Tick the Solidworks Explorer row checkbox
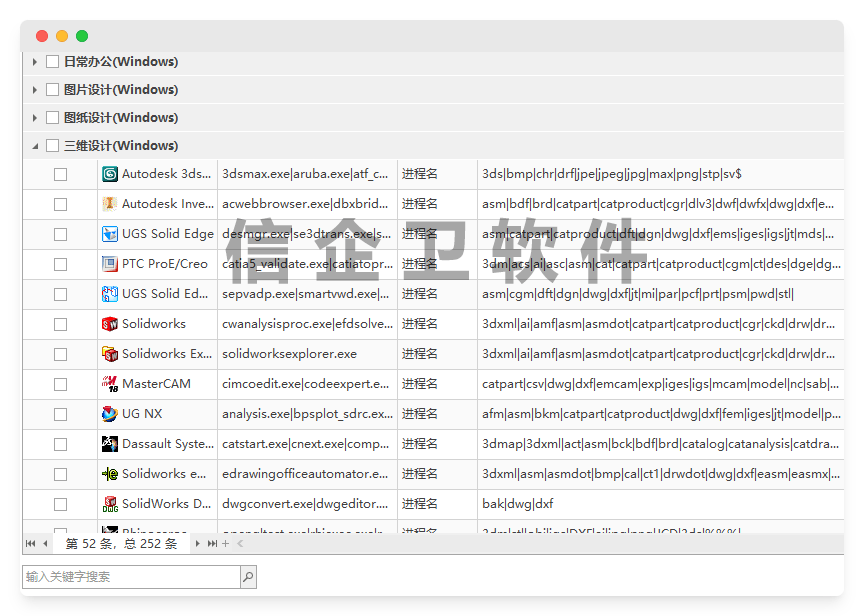Screen dimensions: 864x616 point(61,354)
